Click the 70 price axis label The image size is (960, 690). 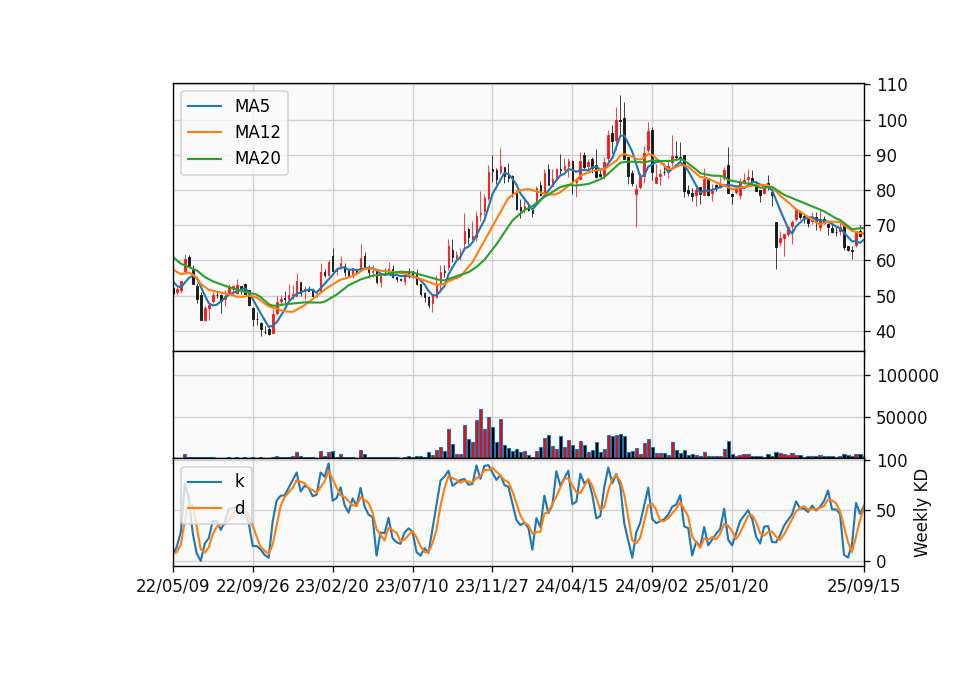tap(887, 226)
